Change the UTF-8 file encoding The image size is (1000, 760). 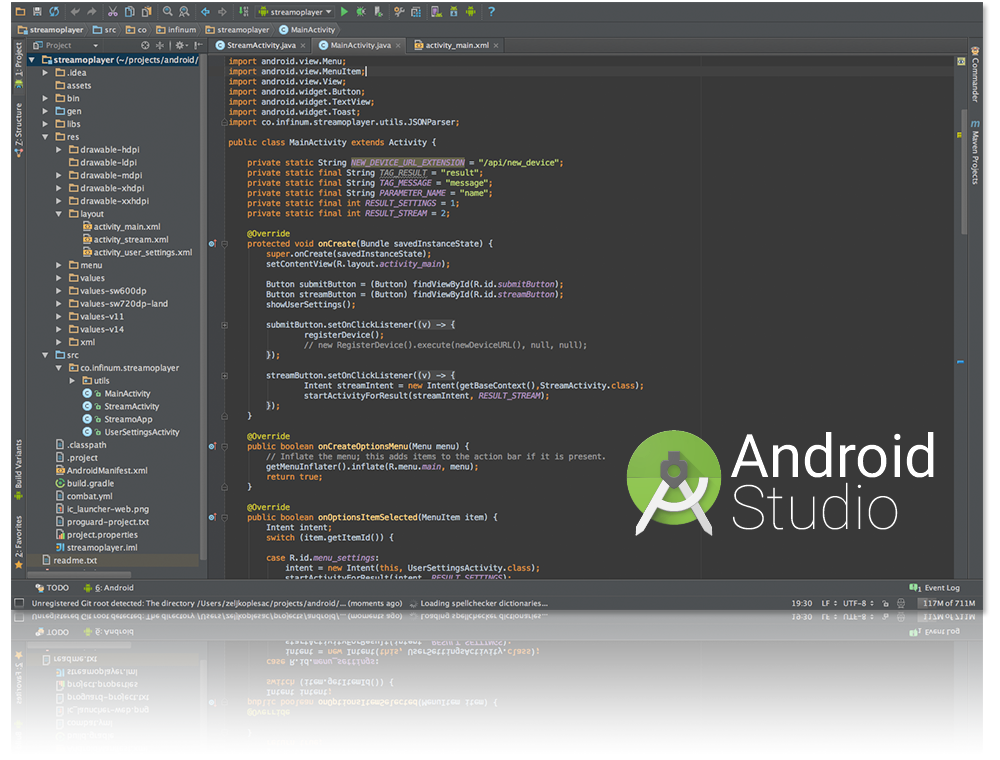coord(858,603)
